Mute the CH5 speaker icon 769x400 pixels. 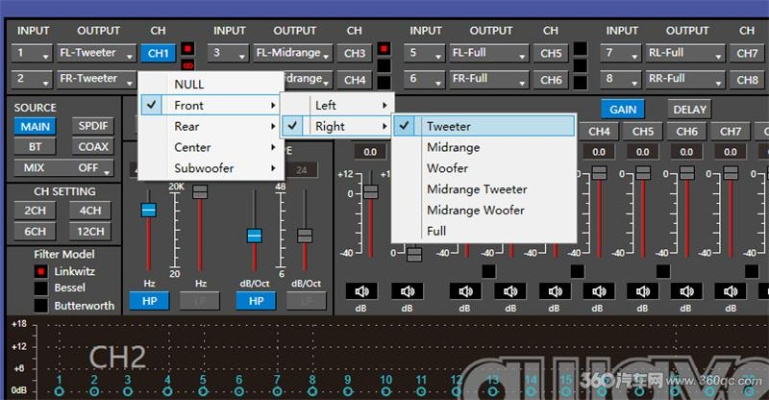point(643,291)
